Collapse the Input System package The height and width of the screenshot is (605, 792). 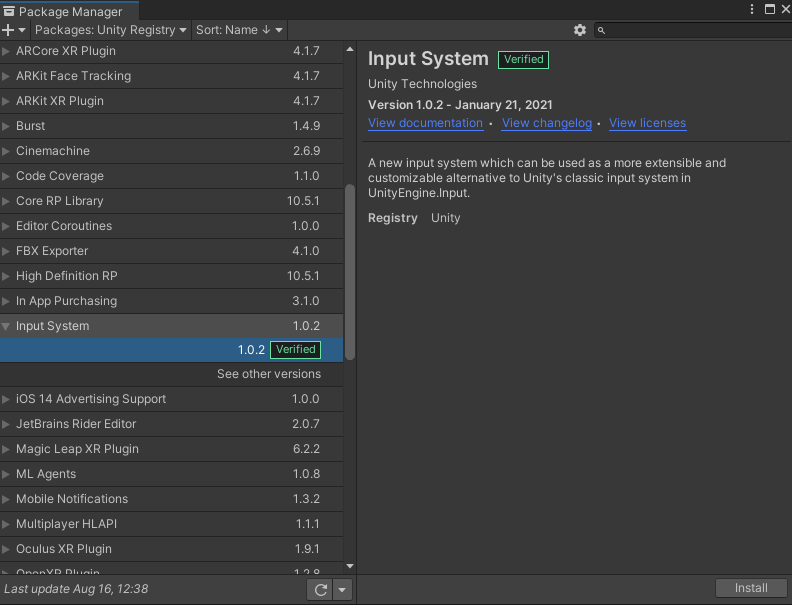(x=6, y=326)
